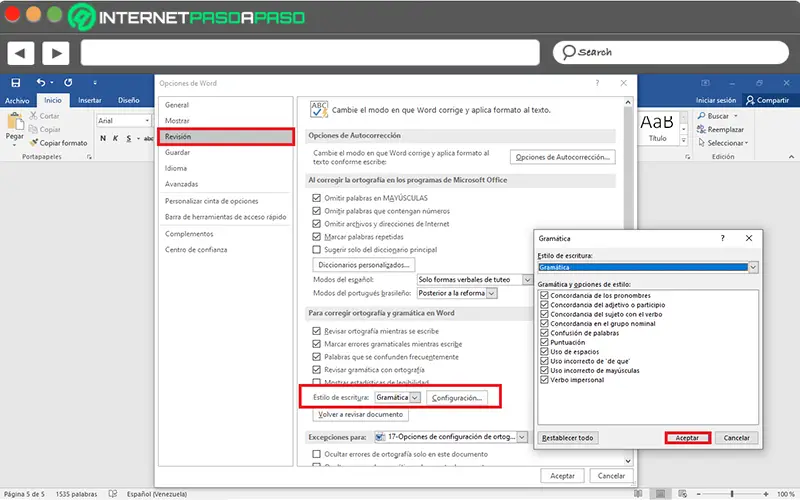Viewport: 800px width, 500px height.
Task: Select Revisión in options sidebar
Action: tap(226, 137)
